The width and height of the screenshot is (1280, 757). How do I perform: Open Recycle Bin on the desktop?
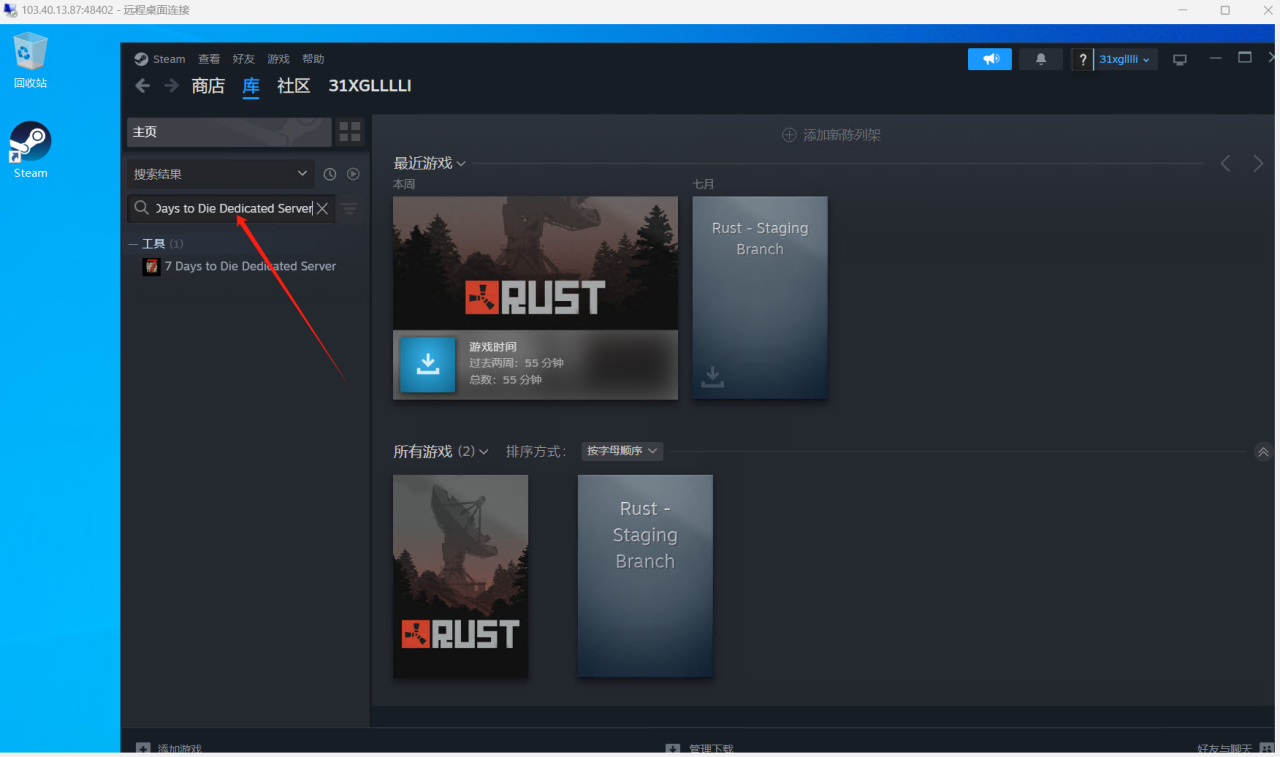(30, 60)
